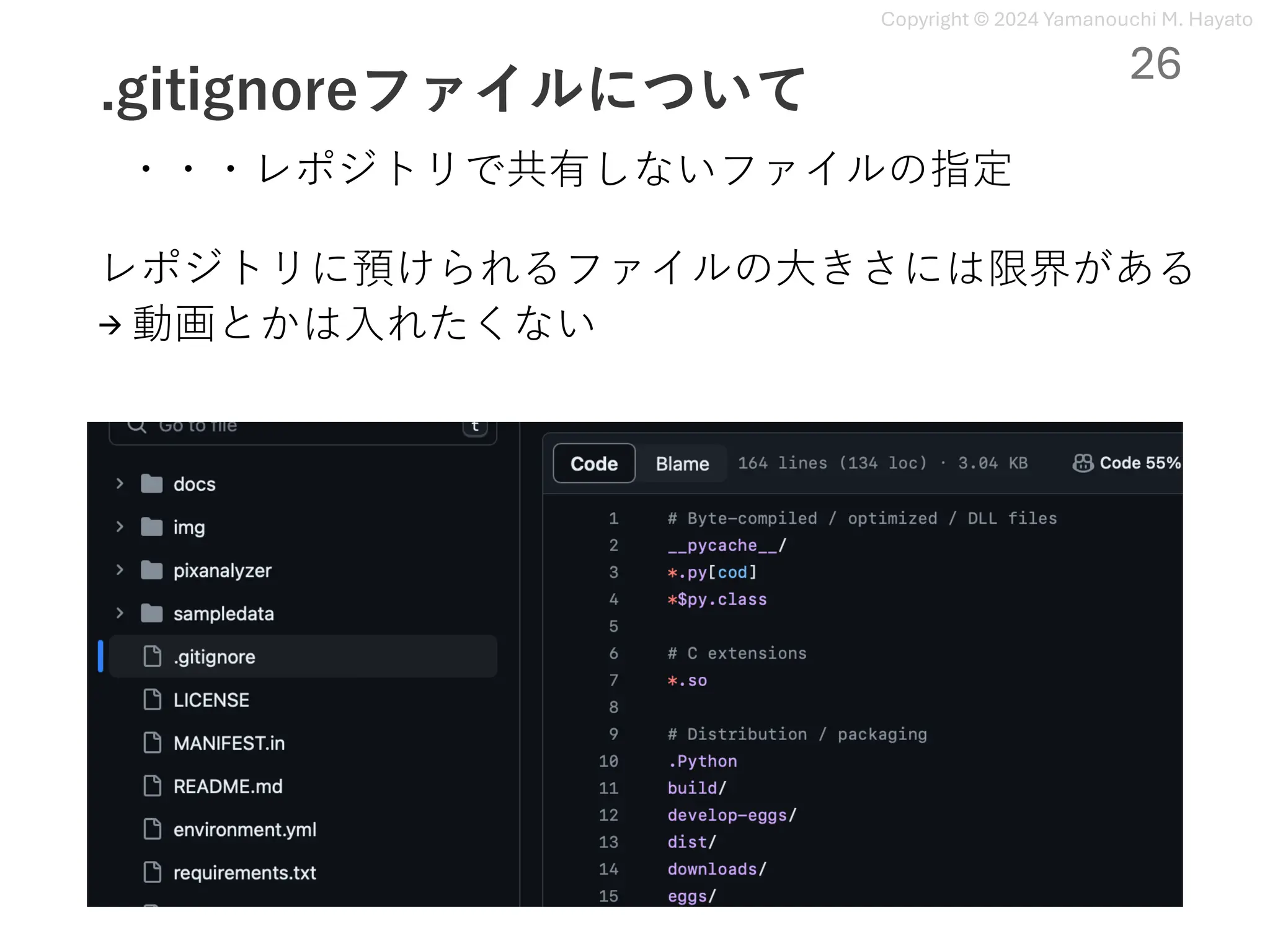
Task: Open the environment.yml file
Action: pyautogui.click(x=245, y=830)
